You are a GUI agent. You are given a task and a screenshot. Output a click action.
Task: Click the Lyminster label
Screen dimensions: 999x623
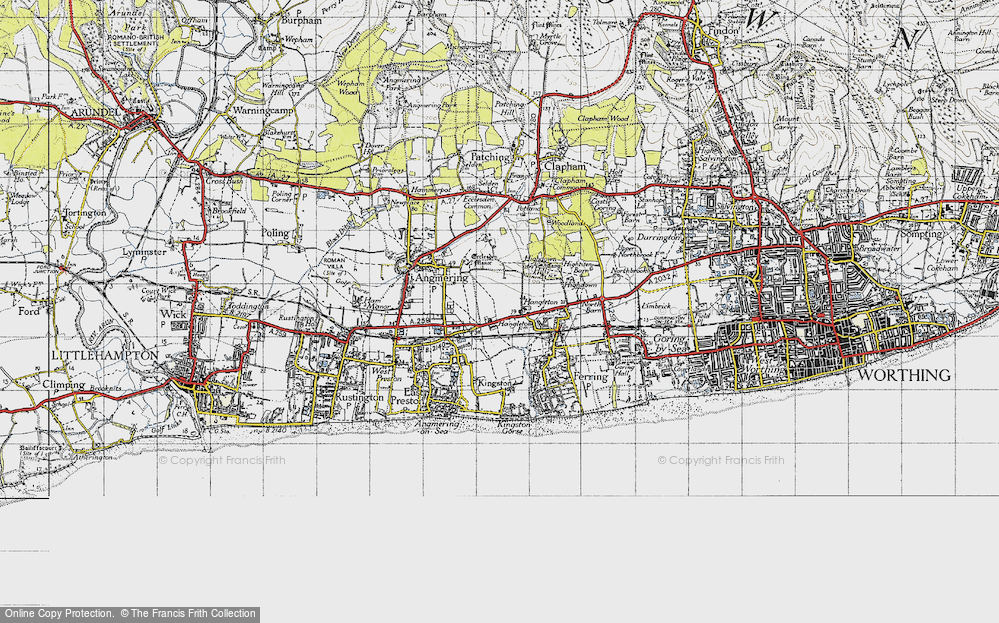[x=144, y=252]
